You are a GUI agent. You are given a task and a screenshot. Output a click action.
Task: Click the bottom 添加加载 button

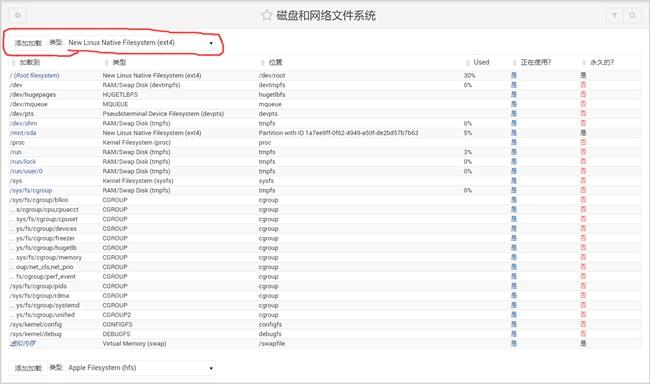click(28, 368)
